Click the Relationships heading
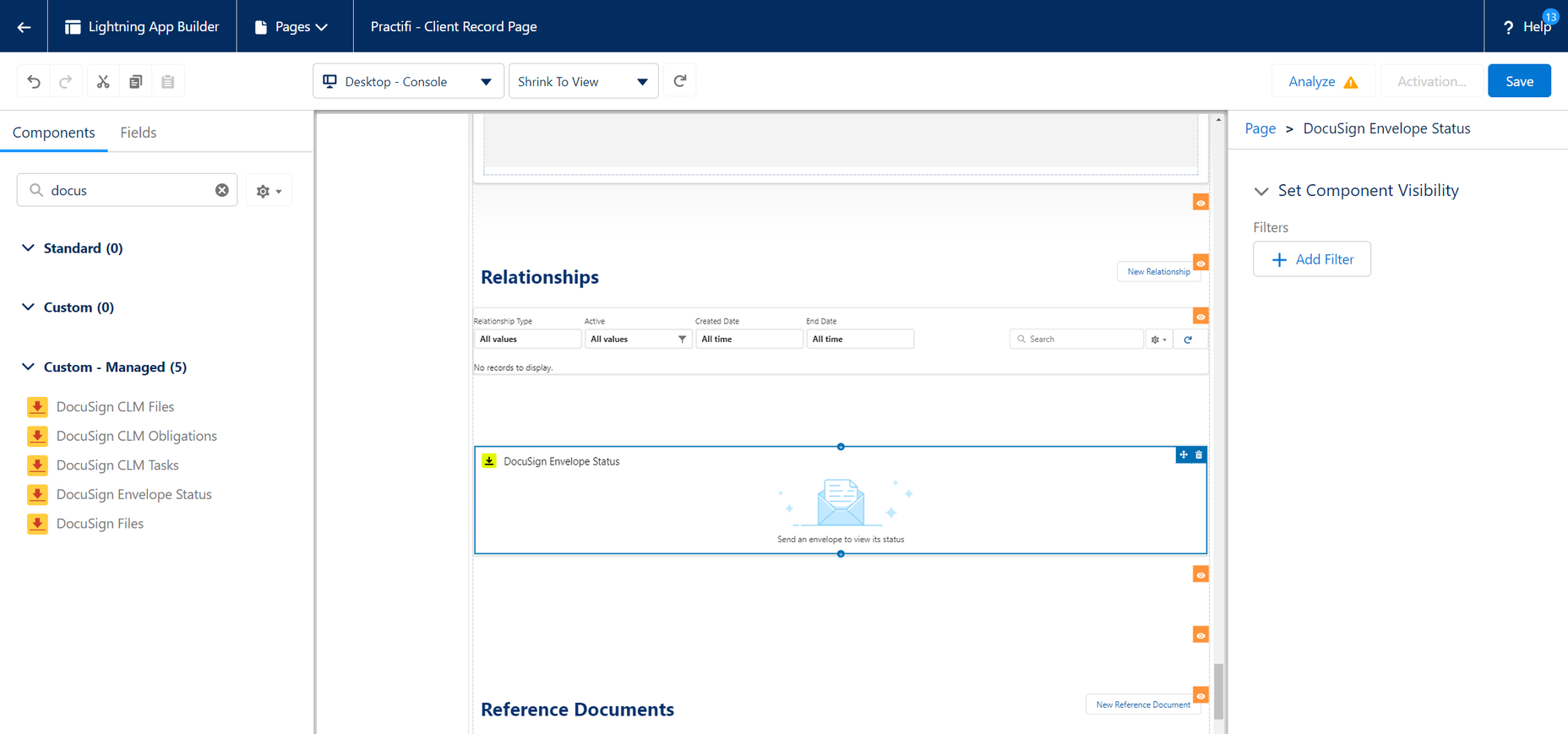 [539, 277]
